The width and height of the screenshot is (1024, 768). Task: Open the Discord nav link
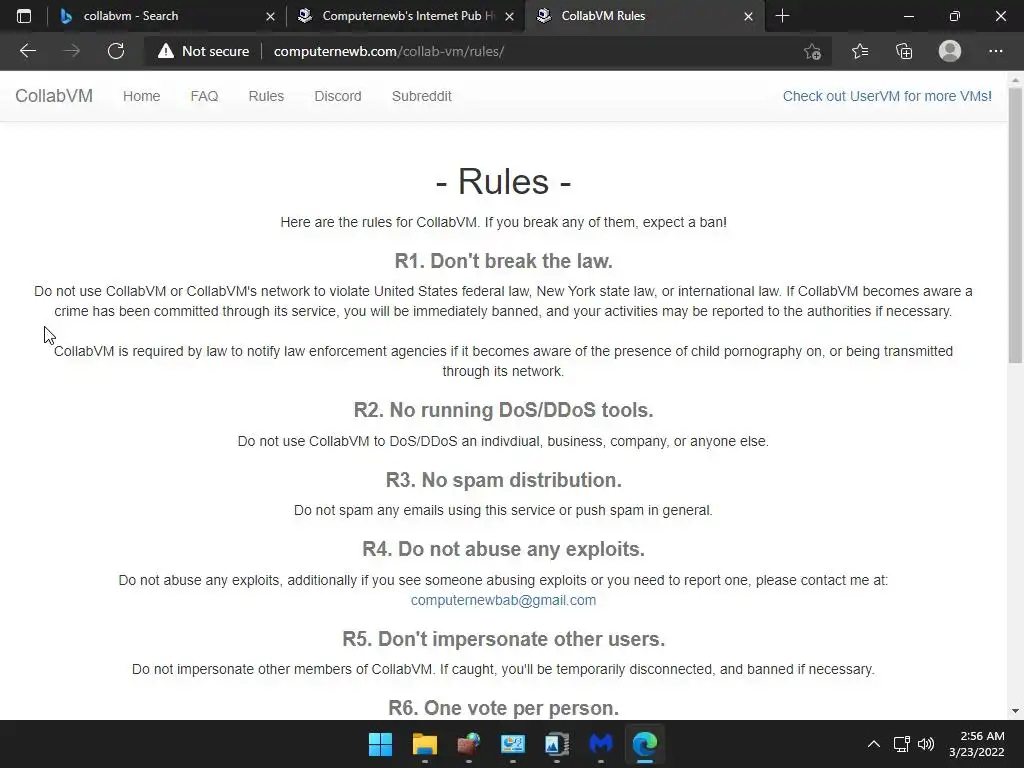point(338,96)
